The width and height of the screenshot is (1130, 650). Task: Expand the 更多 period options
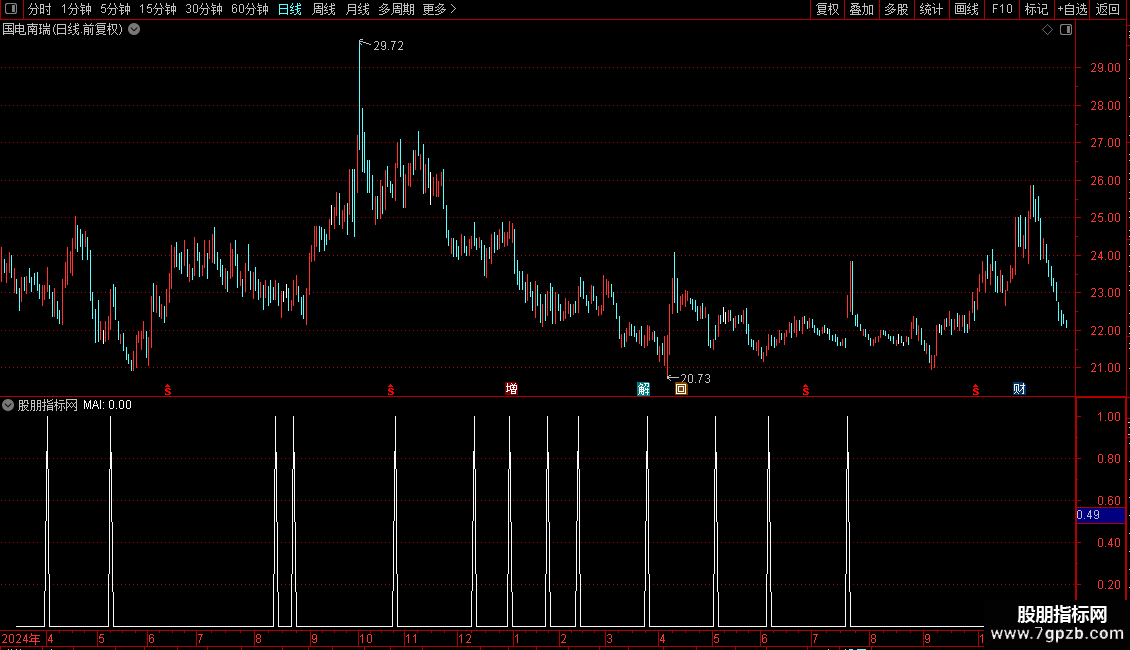[x=440, y=9]
